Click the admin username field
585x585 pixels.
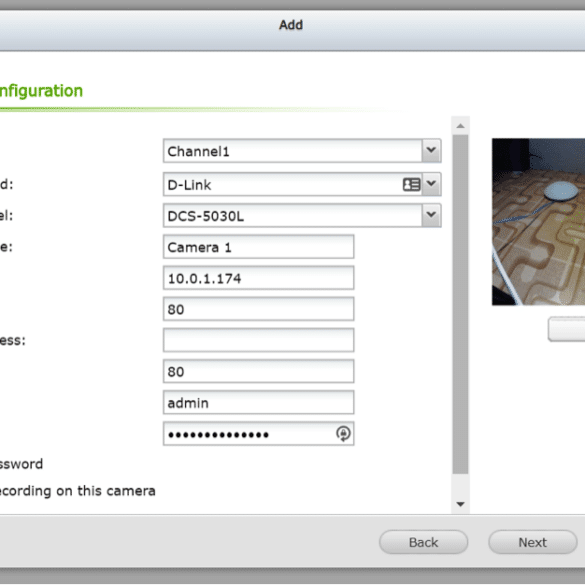click(259, 403)
